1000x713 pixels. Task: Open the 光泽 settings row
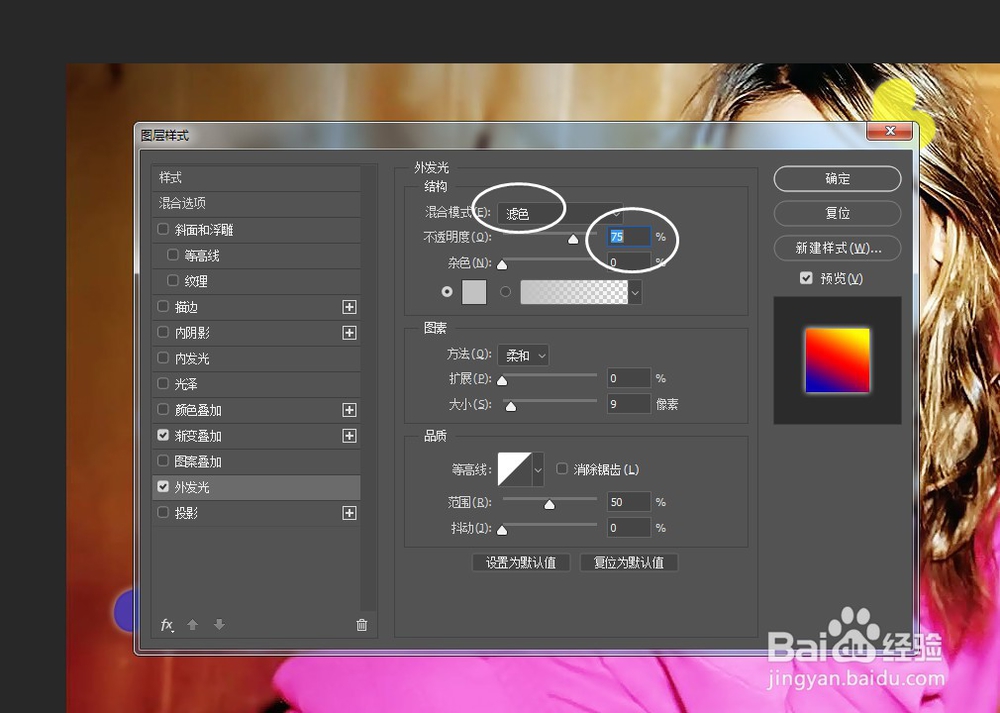tap(256, 384)
